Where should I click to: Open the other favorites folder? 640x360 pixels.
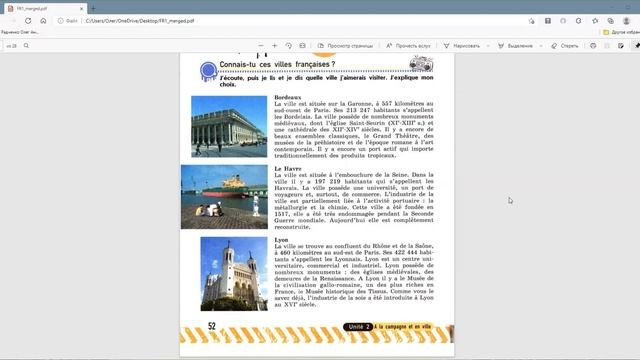point(621,32)
